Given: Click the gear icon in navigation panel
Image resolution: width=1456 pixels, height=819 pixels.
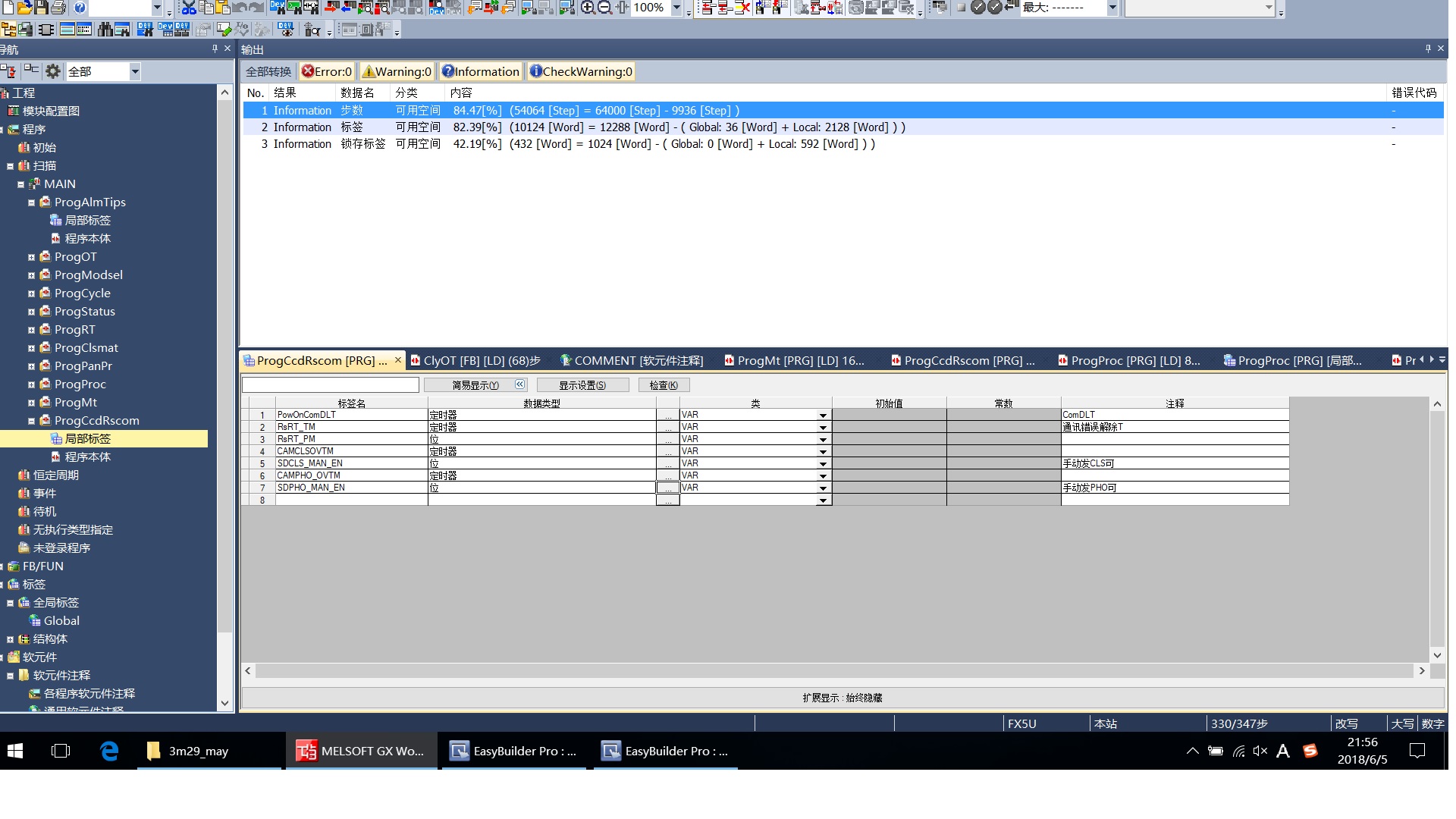Looking at the screenshot, I should click(x=52, y=71).
